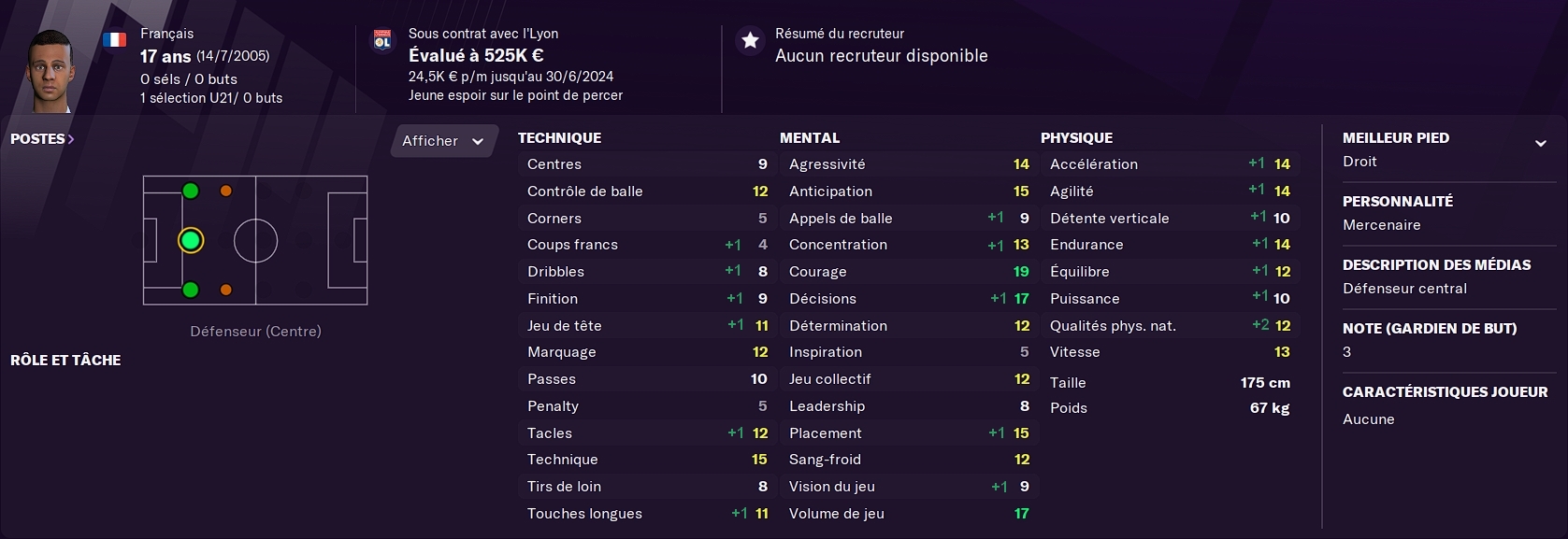The height and width of the screenshot is (539, 1568).
Task: Click the Technique attribute row
Action: point(647,460)
